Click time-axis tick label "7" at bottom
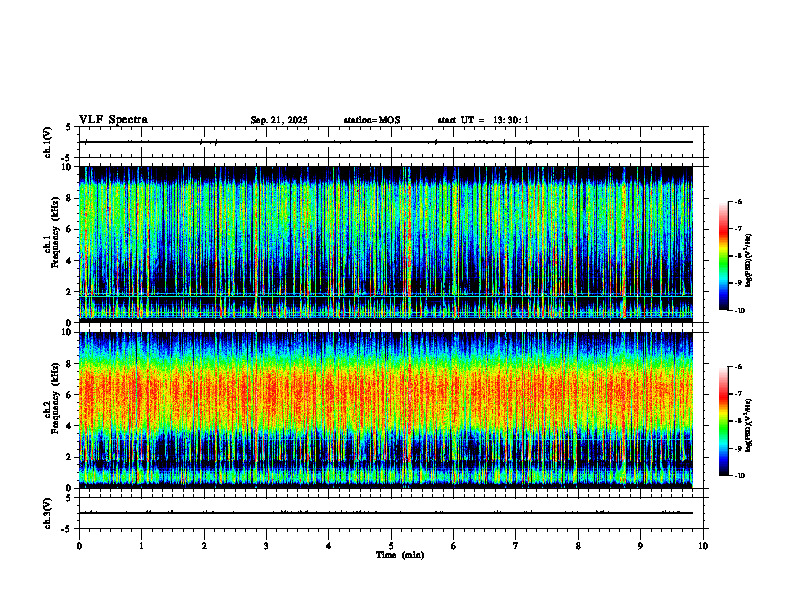 516,546
